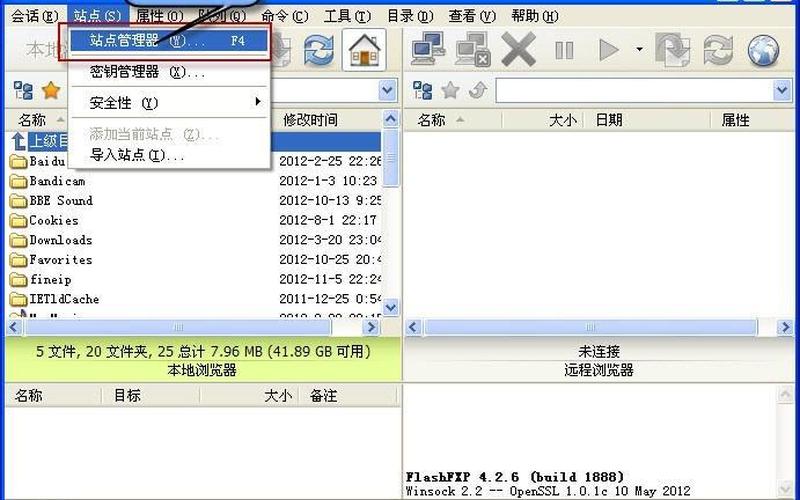The width and height of the screenshot is (800, 500).
Task: Click the orange favorites star icon
Action: click(x=51, y=90)
